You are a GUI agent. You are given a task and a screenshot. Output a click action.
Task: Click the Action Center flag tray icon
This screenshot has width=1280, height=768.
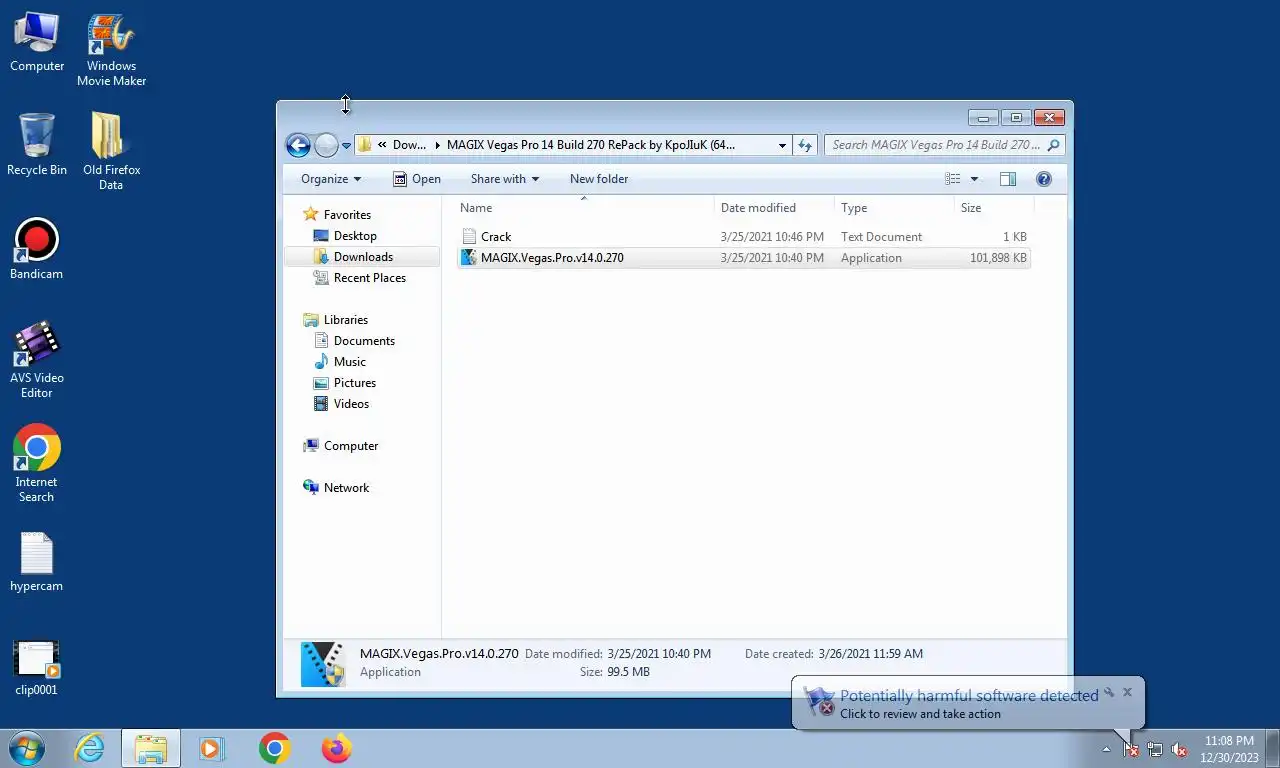click(x=1131, y=749)
